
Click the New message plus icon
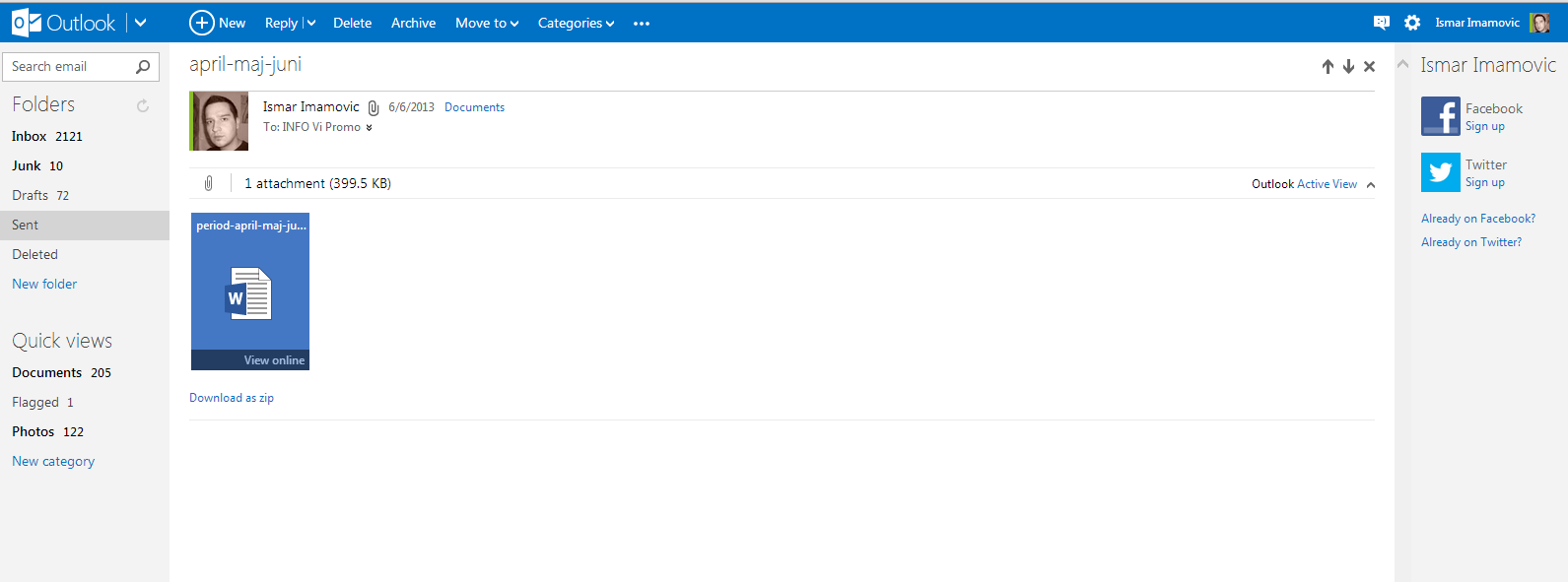pyautogui.click(x=202, y=23)
